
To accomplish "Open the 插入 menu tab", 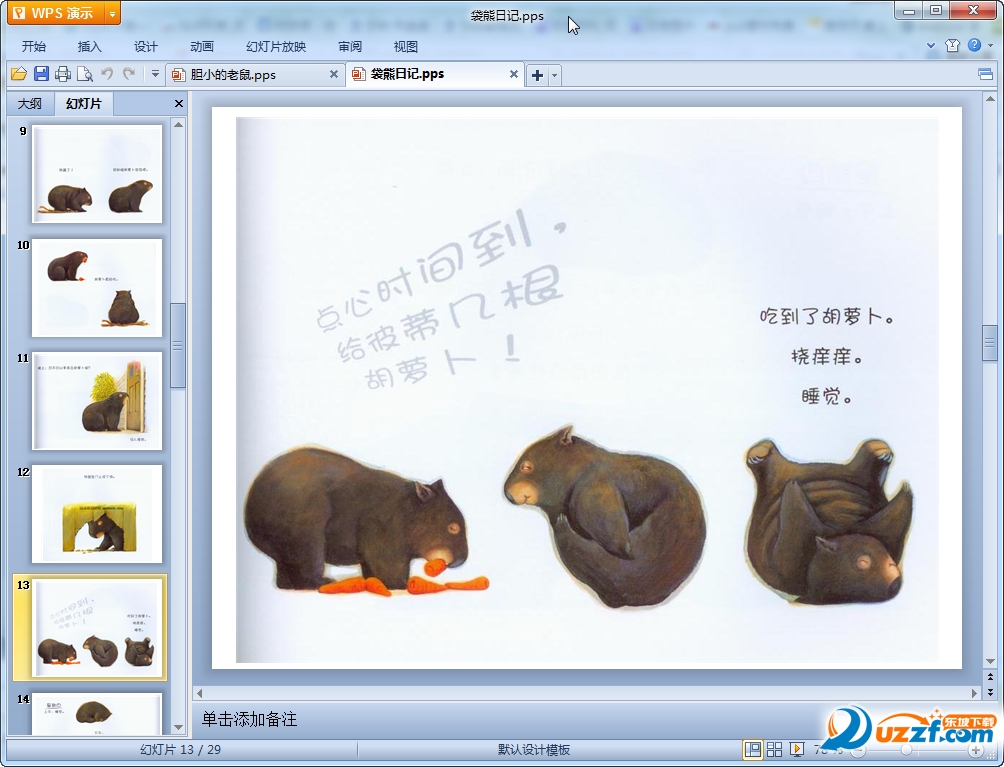I will click(x=89, y=46).
